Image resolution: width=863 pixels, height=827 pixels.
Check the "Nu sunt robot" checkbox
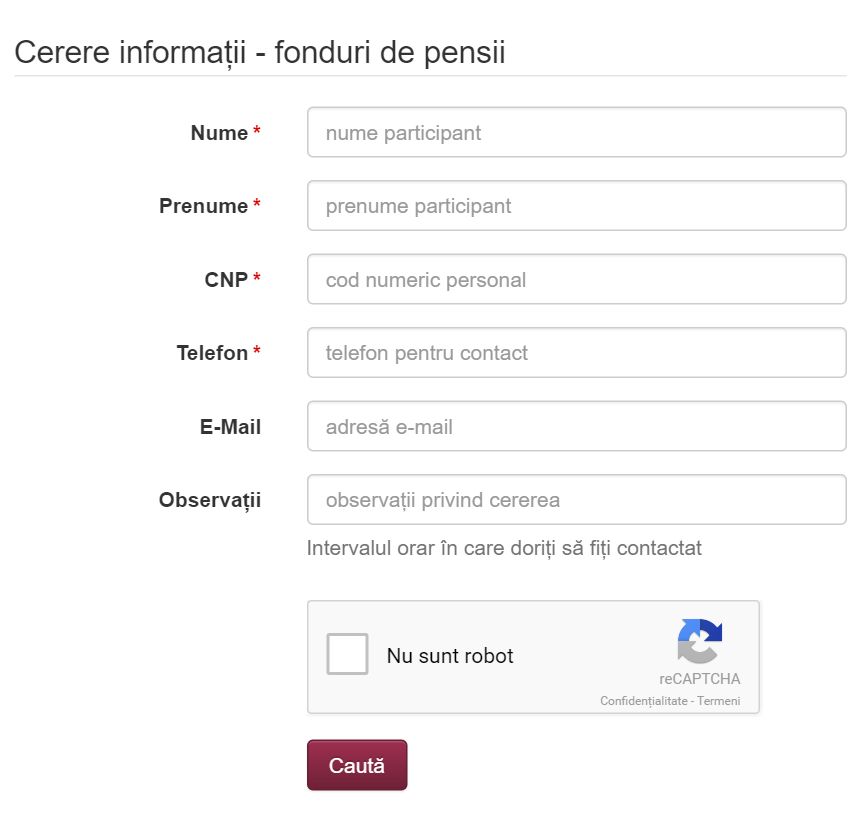[x=347, y=654]
